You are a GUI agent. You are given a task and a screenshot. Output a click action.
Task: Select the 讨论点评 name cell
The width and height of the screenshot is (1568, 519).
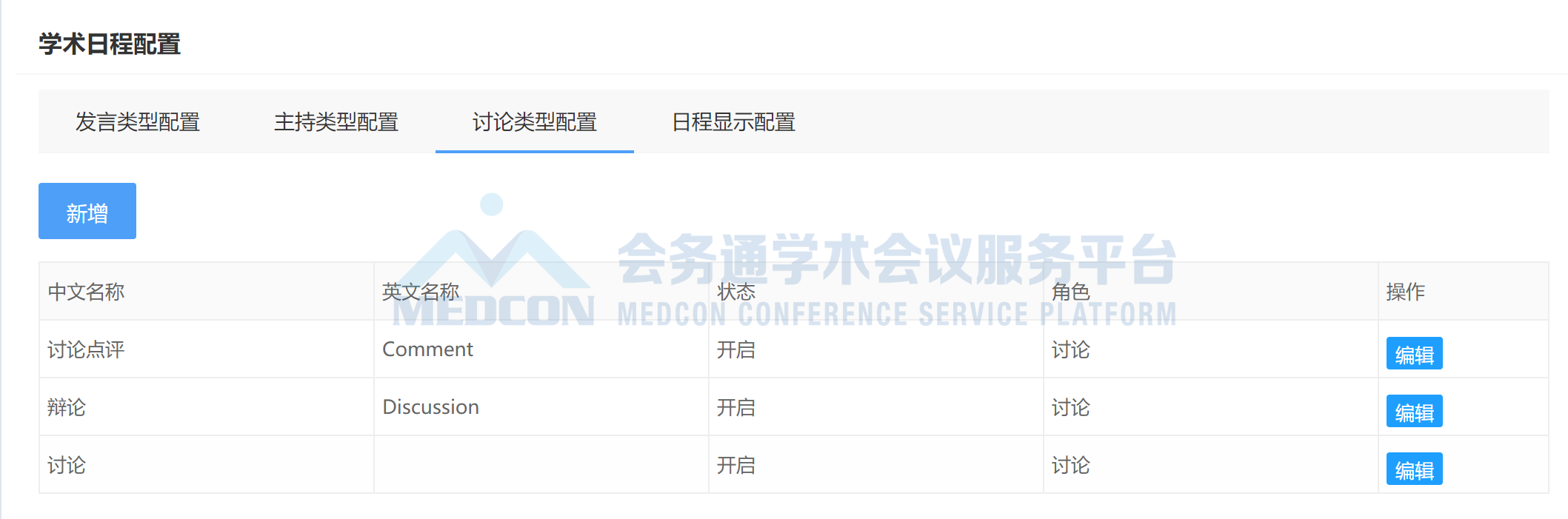207,349
